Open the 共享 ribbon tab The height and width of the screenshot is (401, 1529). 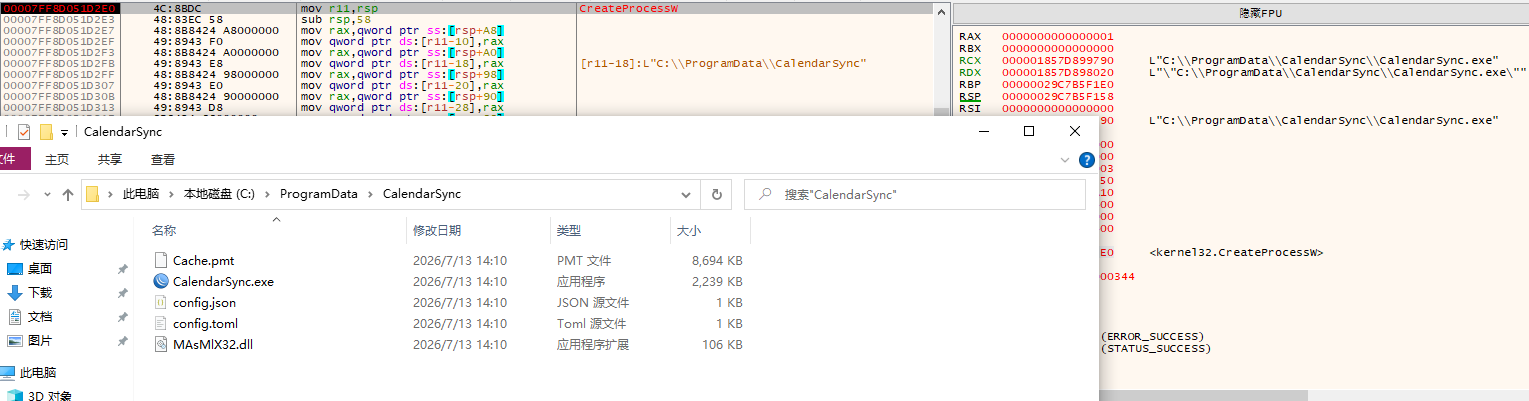tap(110, 159)
